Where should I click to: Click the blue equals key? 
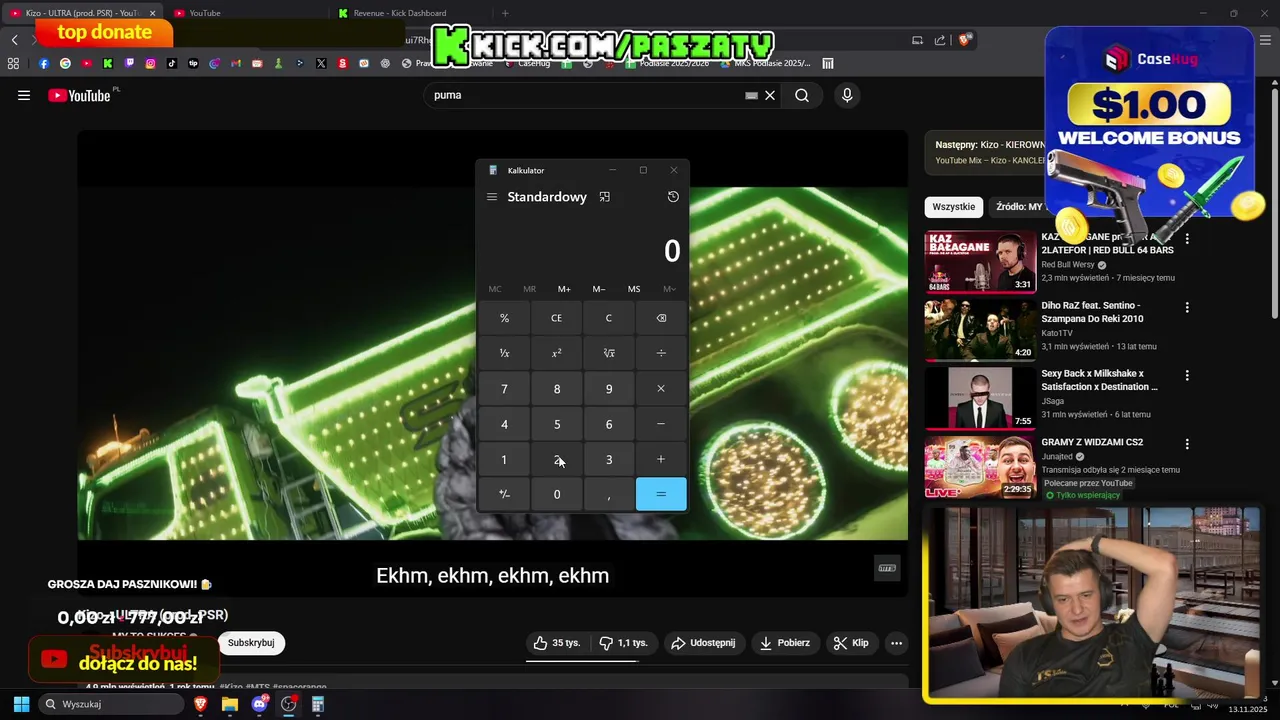point(661,494)
